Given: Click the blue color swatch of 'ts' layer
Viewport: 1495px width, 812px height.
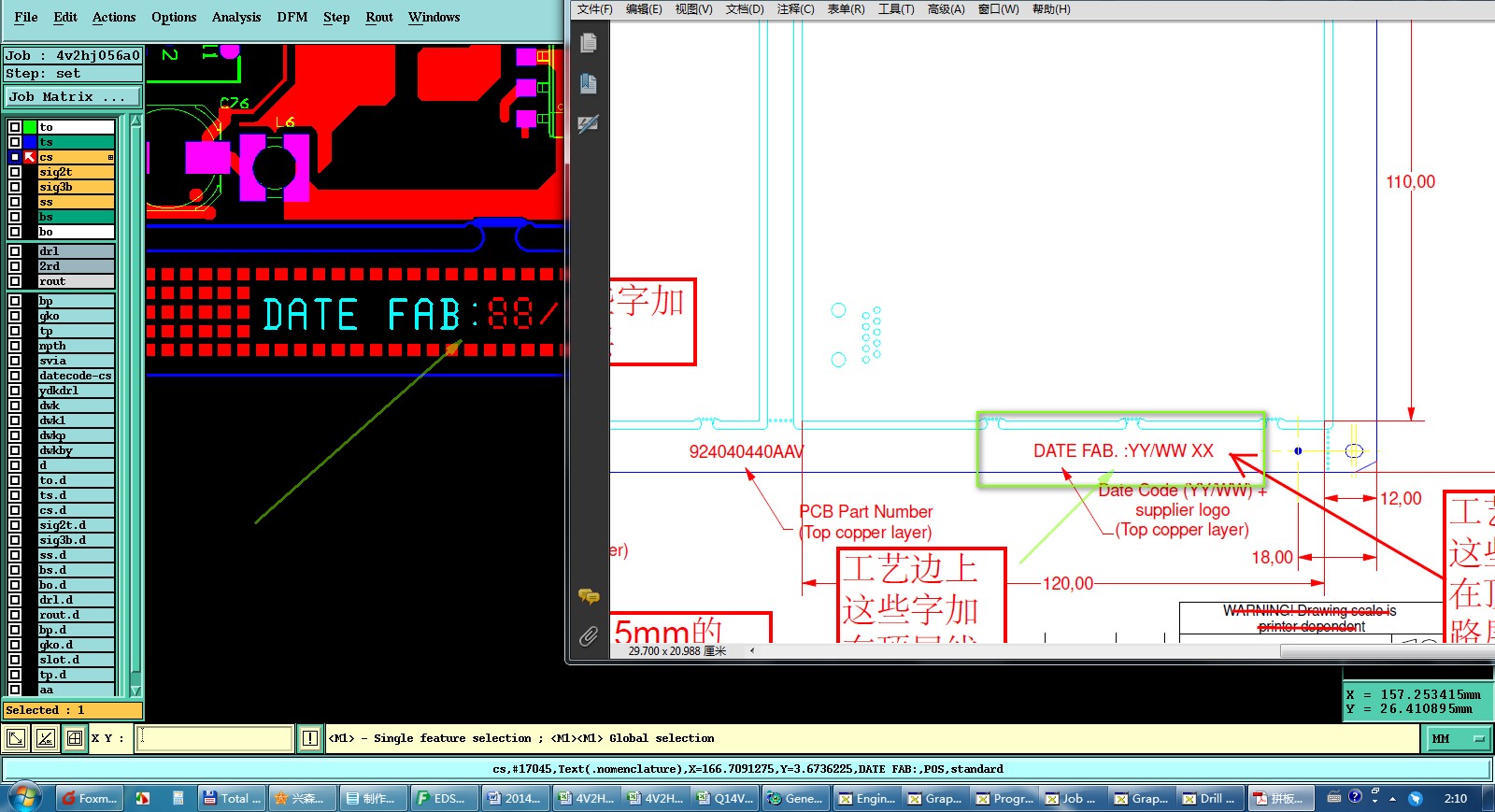Looking at the screenshot, I should [x=30, y=142].
